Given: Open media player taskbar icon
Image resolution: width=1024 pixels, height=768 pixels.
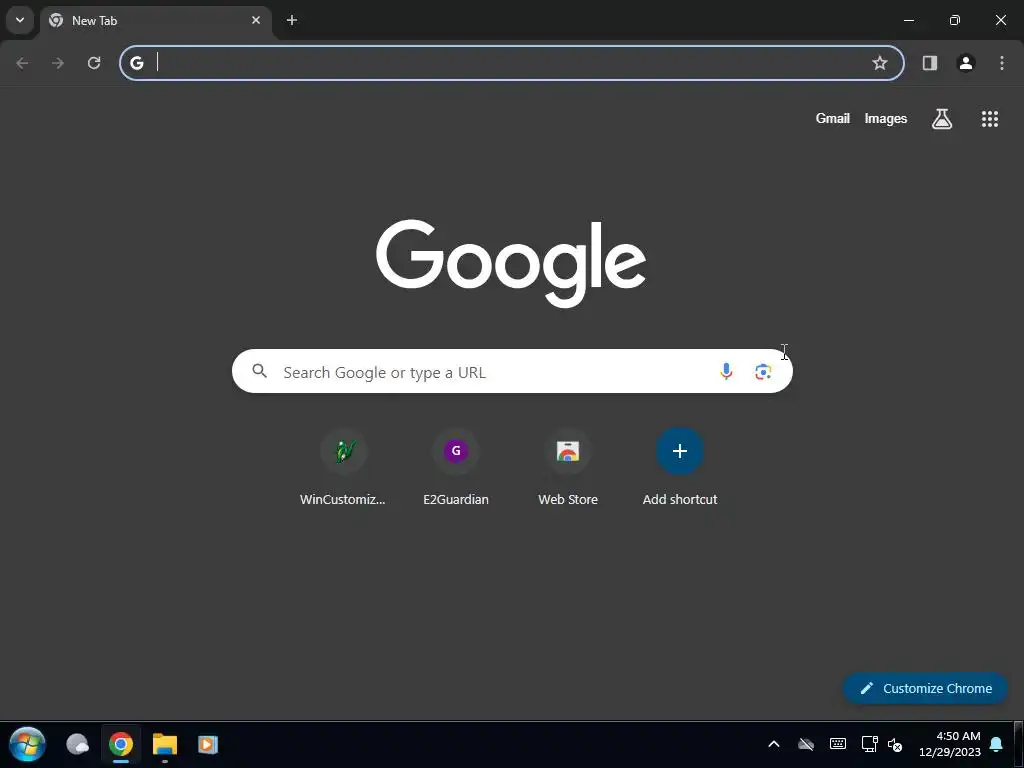Looking at the screenshot, I should [x=208, y=744].
